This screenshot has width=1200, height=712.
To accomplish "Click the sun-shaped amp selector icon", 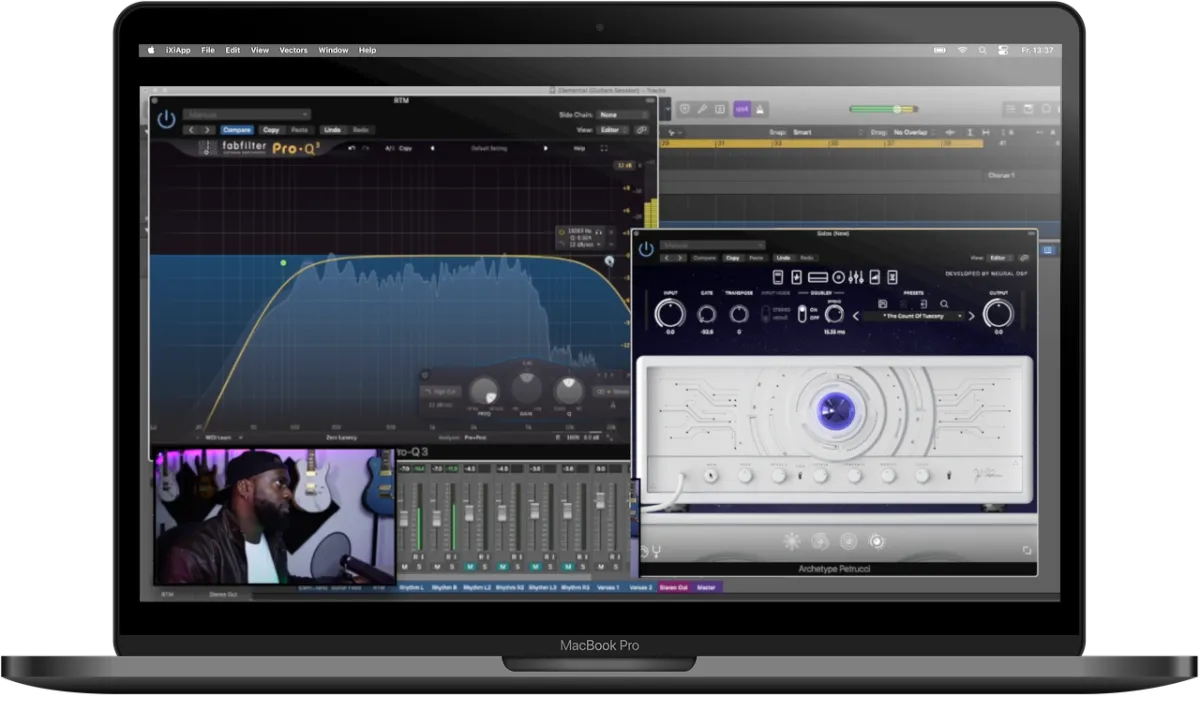I will tap(792, 541).
